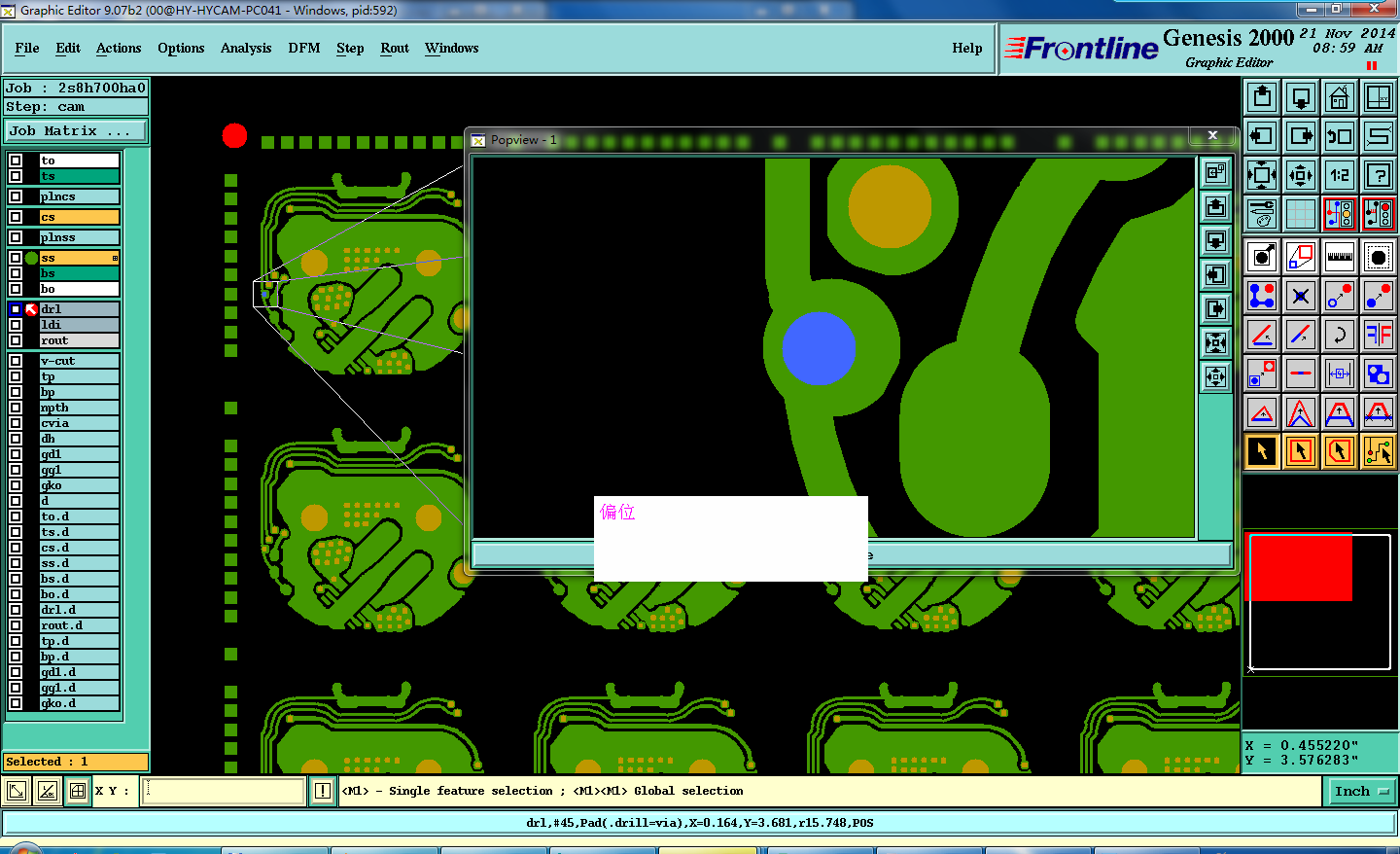Open the Inch units dropdown

pyautogui.click(x=1361, y=792)
